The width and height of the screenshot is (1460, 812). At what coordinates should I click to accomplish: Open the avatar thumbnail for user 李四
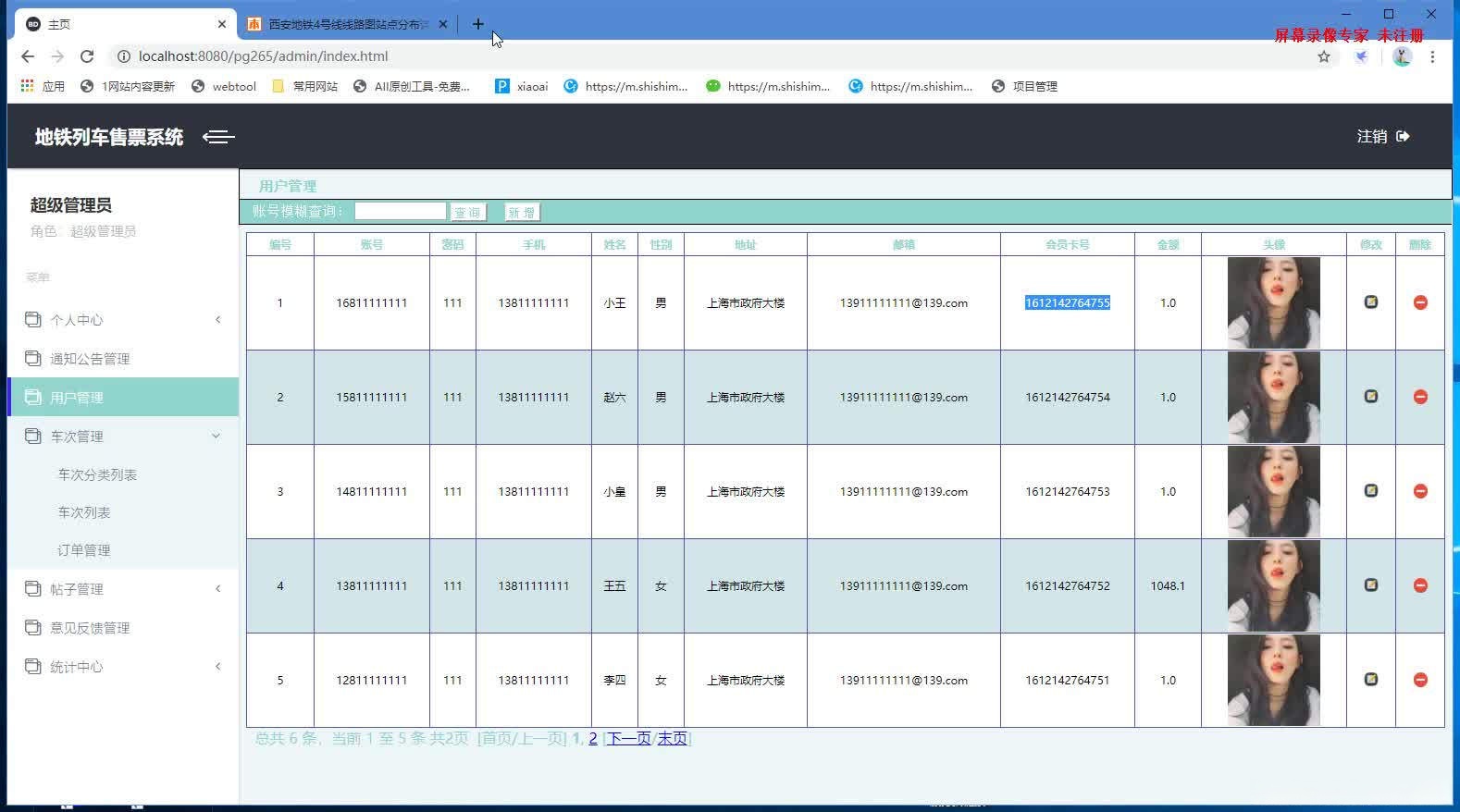coord(1274,680)
